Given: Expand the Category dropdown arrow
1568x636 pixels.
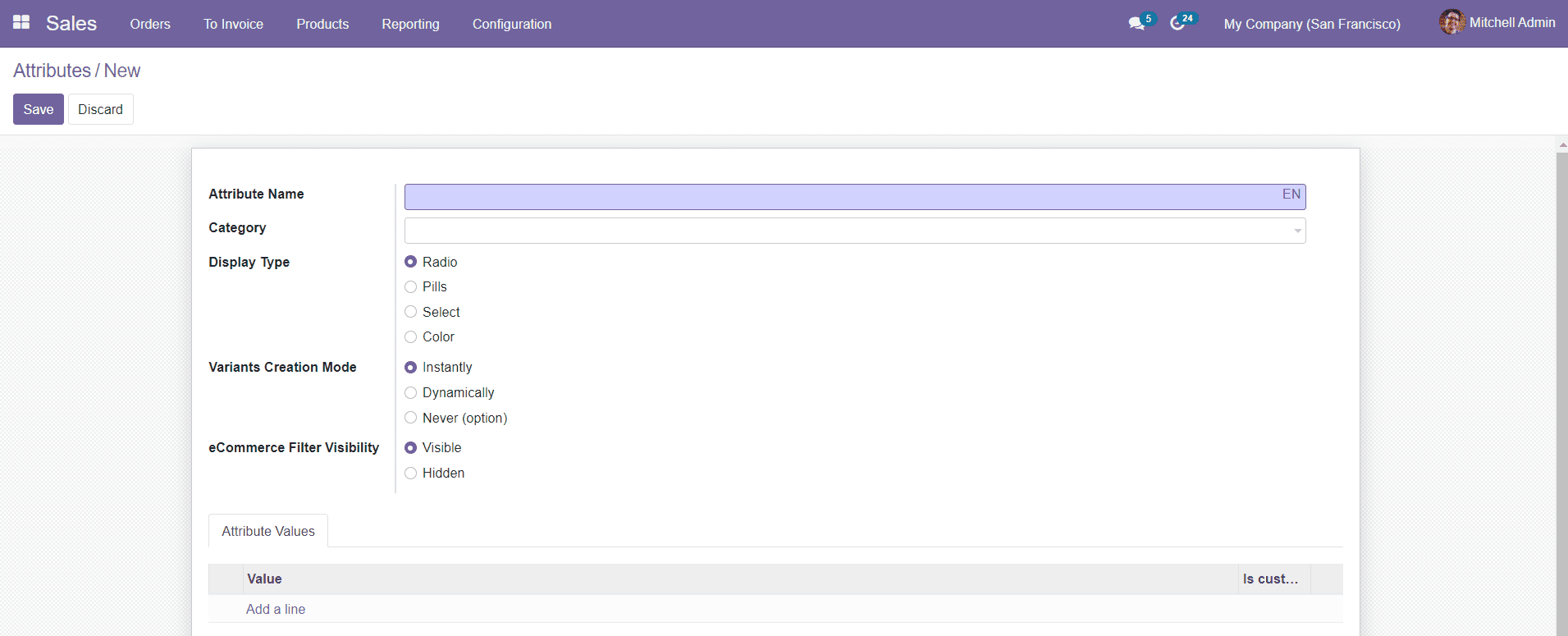Looking at the screenshot, I should [1297, 231].
